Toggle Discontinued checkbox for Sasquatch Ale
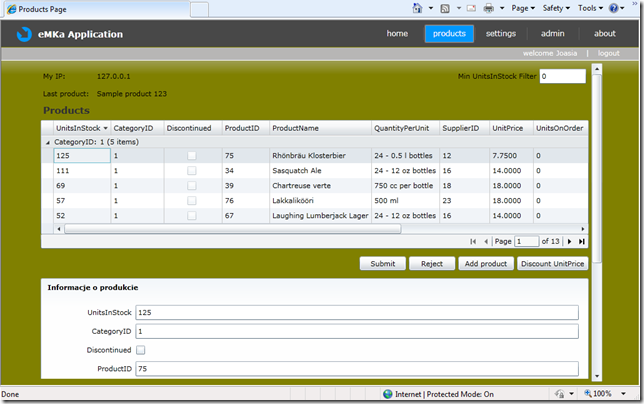This screenshot has width=644, height=404. 191,170
